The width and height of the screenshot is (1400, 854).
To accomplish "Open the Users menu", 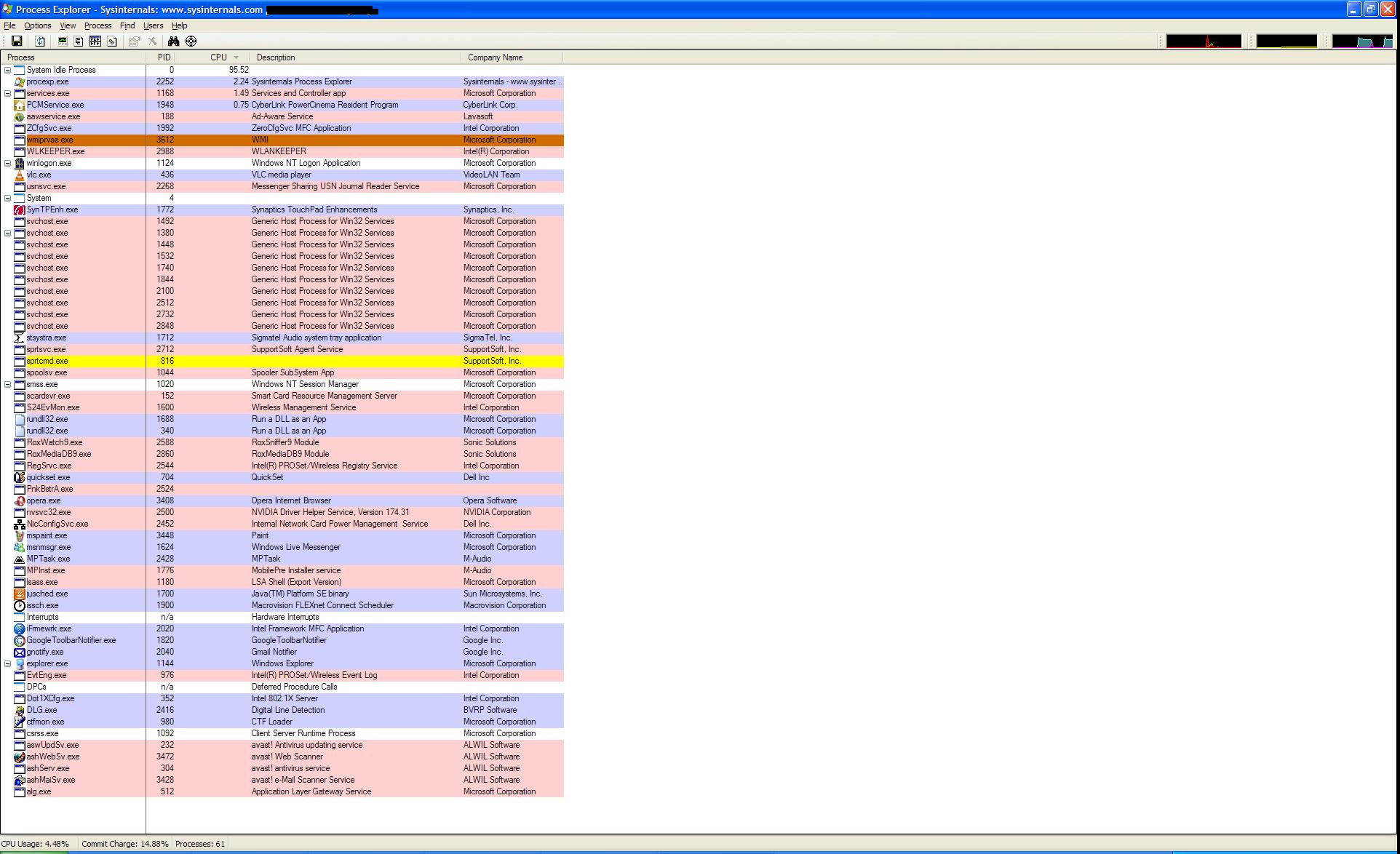I will 153,25.
